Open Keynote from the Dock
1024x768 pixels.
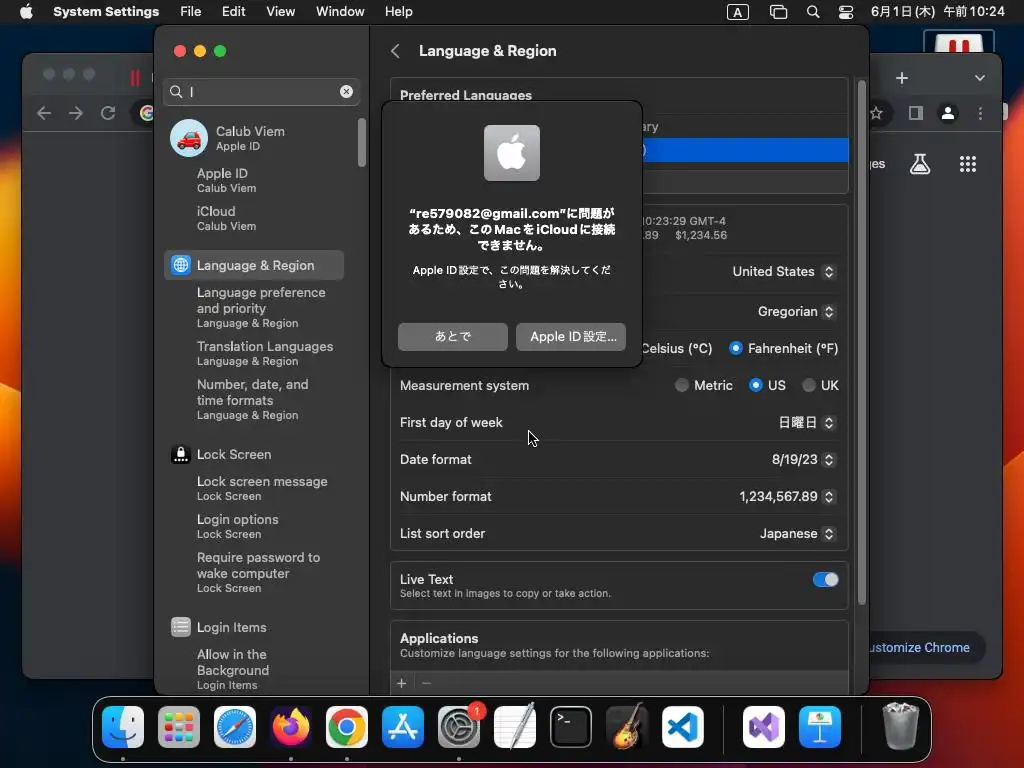point(820,727)
